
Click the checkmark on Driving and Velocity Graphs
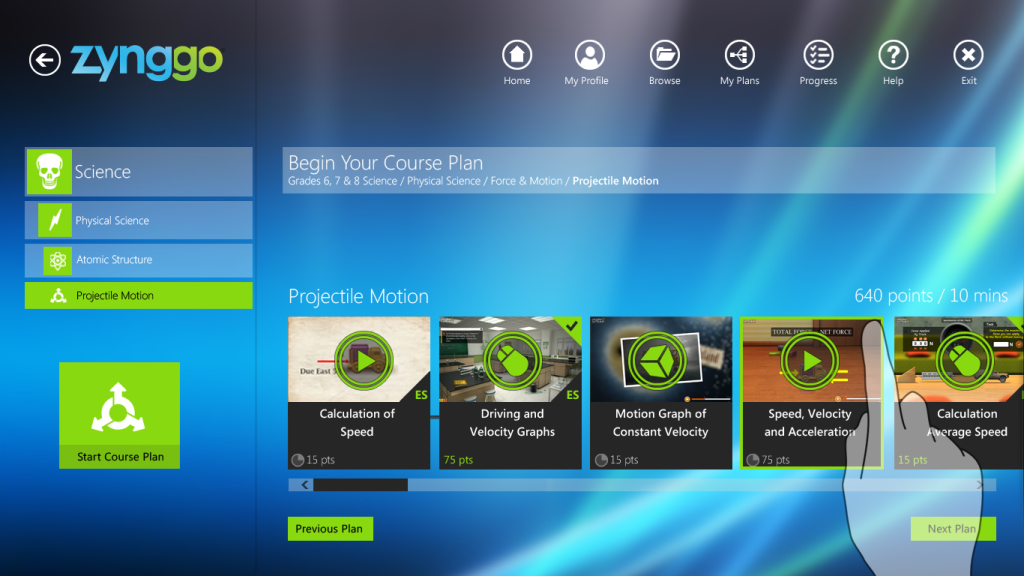coord(571,325)
